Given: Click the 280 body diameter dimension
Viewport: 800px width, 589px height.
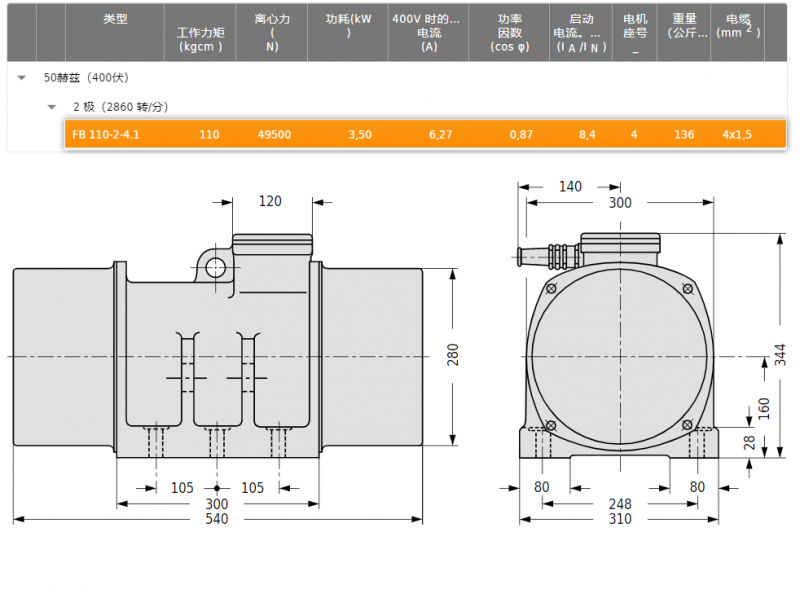Looking at the screenshot, I should pos(453,355).
